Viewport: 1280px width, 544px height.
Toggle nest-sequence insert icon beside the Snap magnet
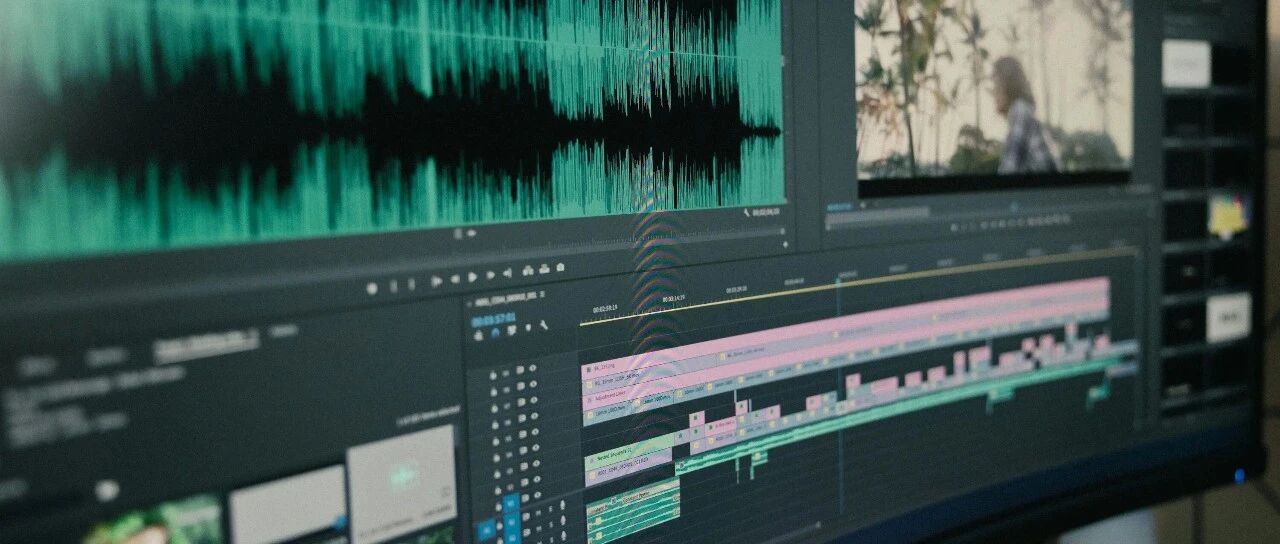point(478,336)
